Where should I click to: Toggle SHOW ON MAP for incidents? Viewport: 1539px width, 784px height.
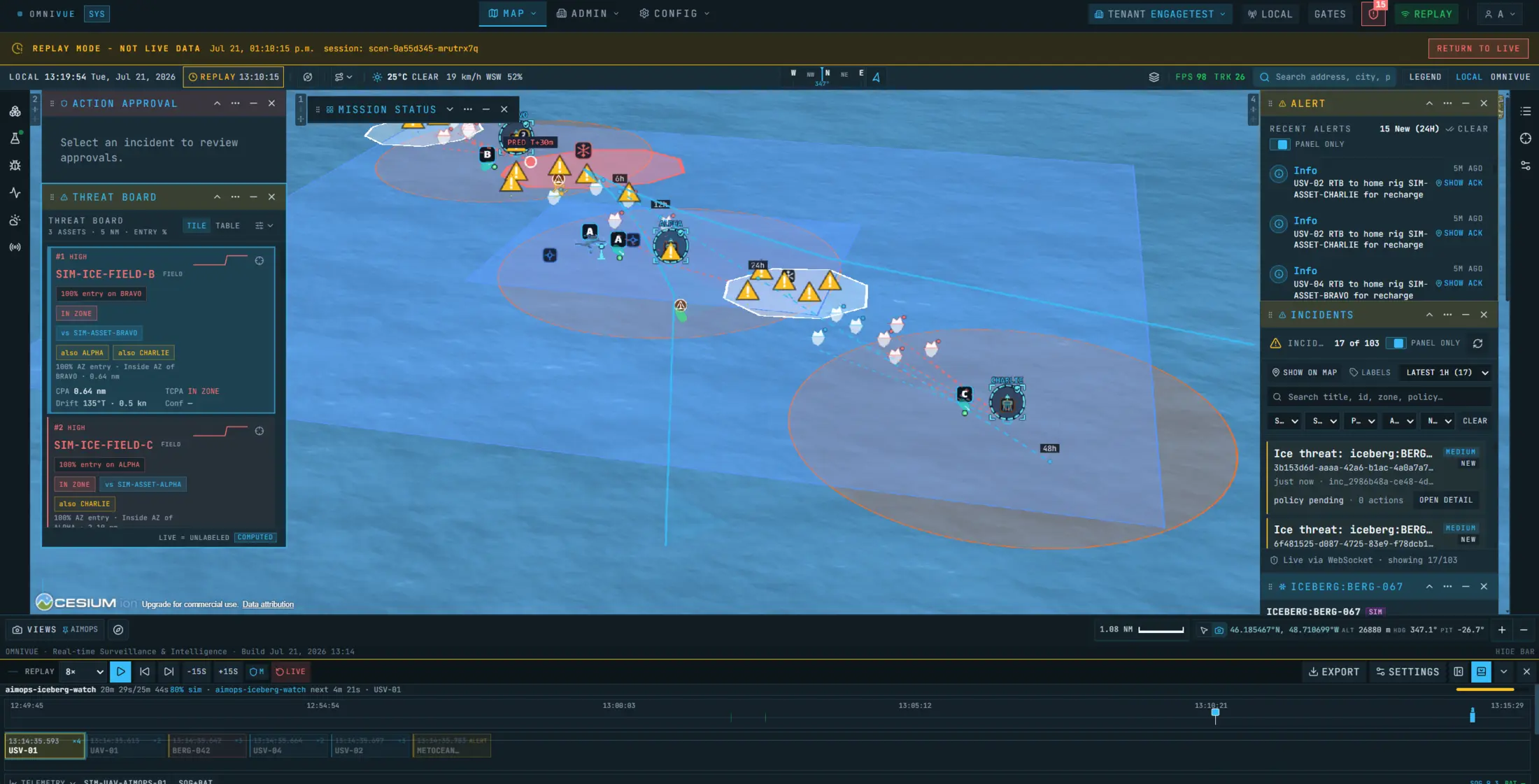point(1304,373)
